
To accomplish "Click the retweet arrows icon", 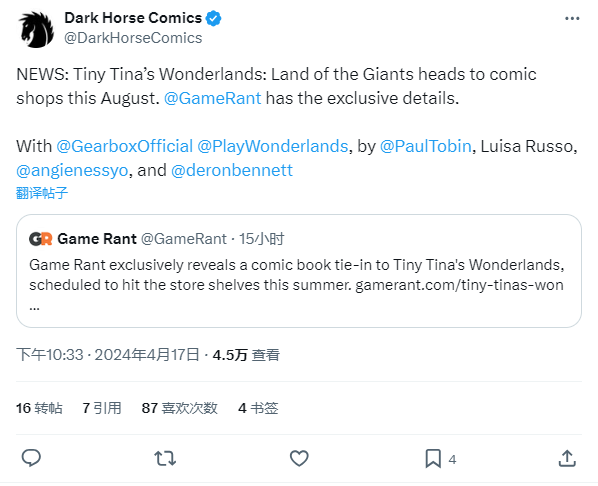I will coord(165,458).
